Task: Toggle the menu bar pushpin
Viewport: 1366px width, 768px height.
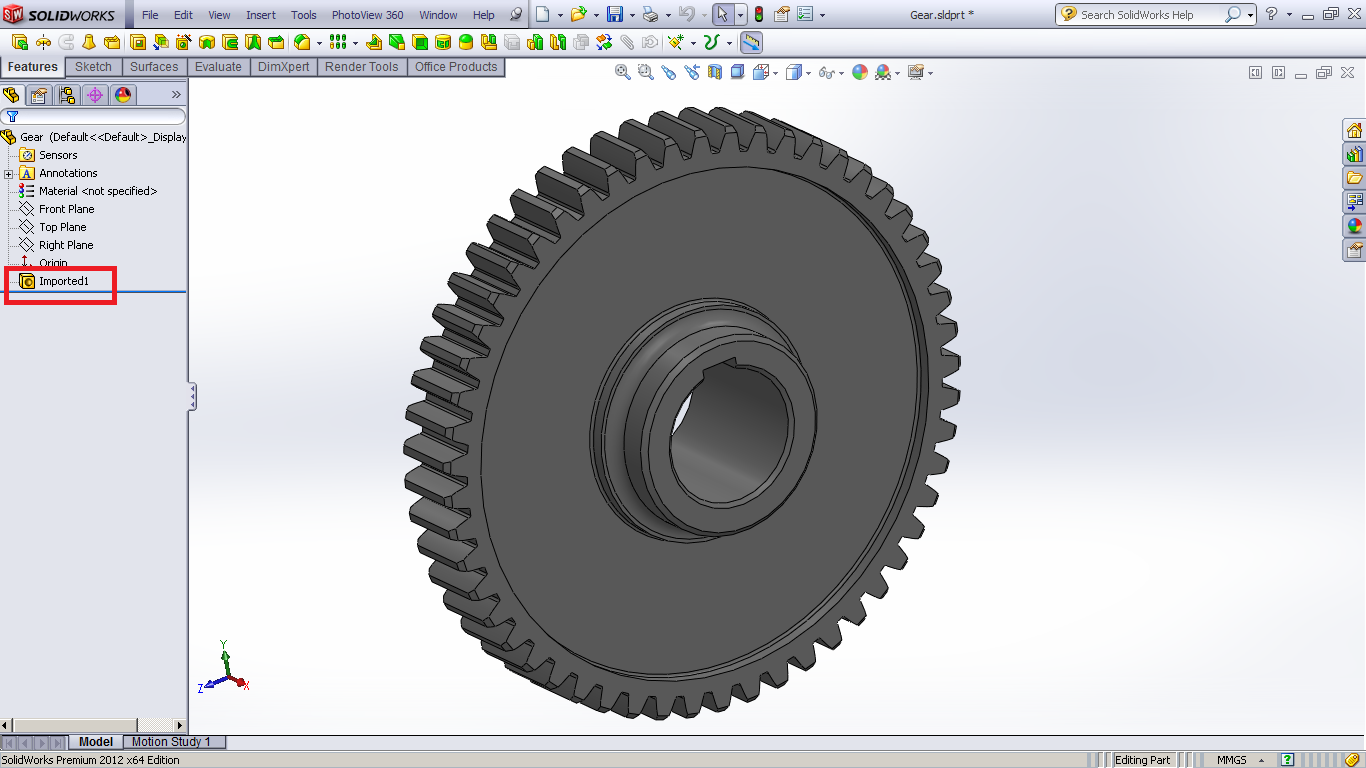Action: click(x=516, y=15)
